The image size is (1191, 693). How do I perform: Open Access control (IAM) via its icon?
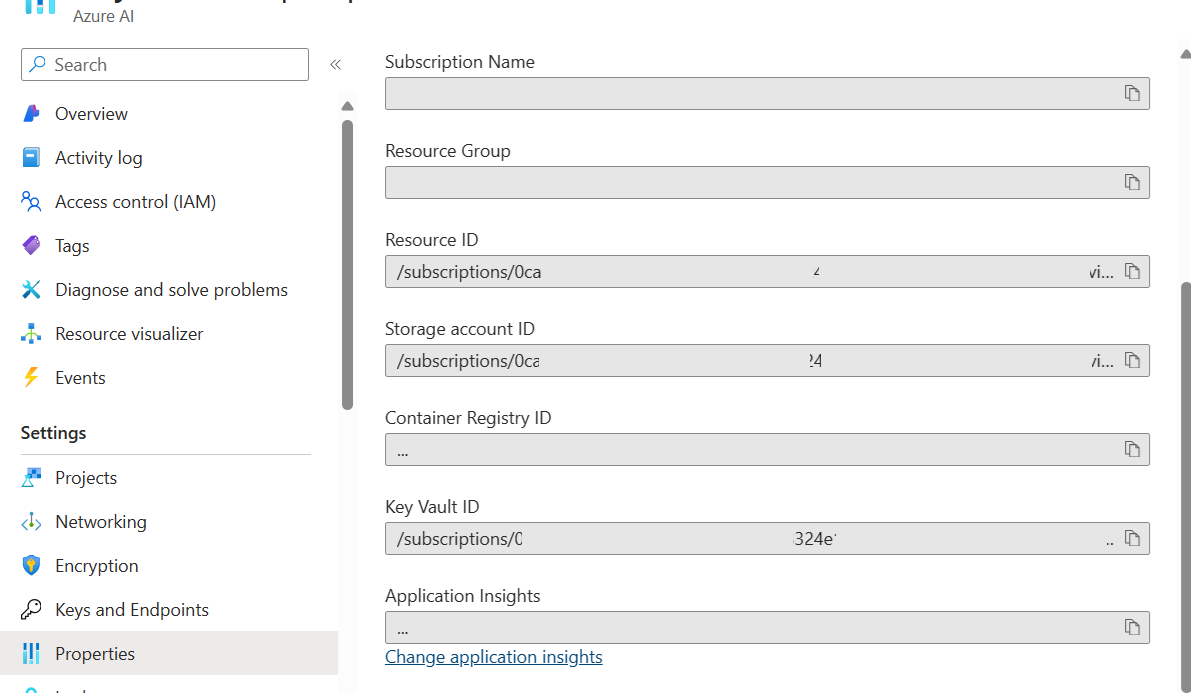coord(33,201)
